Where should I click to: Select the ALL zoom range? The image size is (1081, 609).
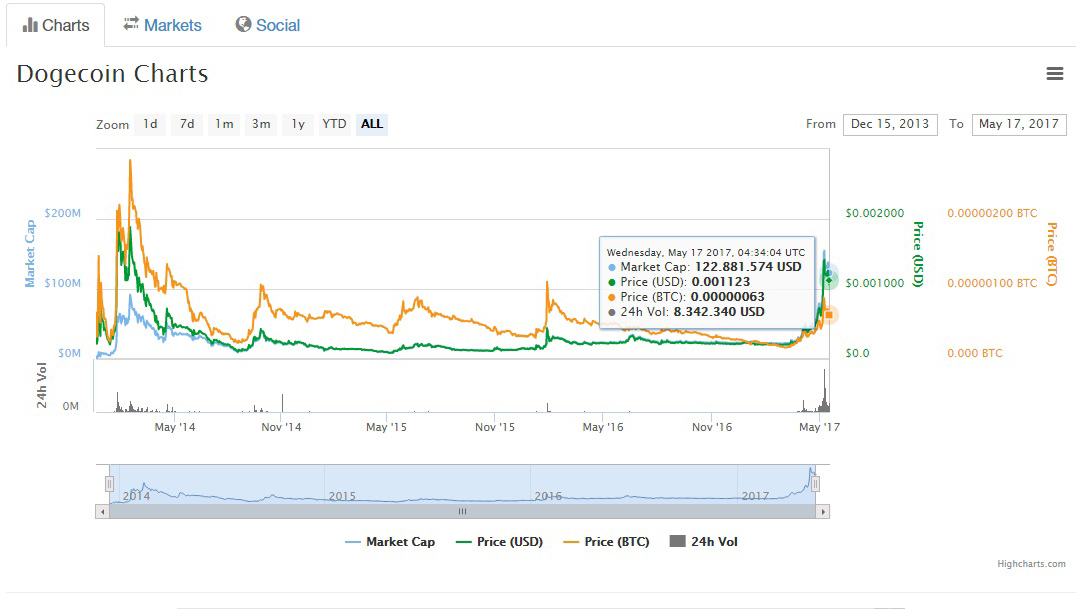point(372,124)
